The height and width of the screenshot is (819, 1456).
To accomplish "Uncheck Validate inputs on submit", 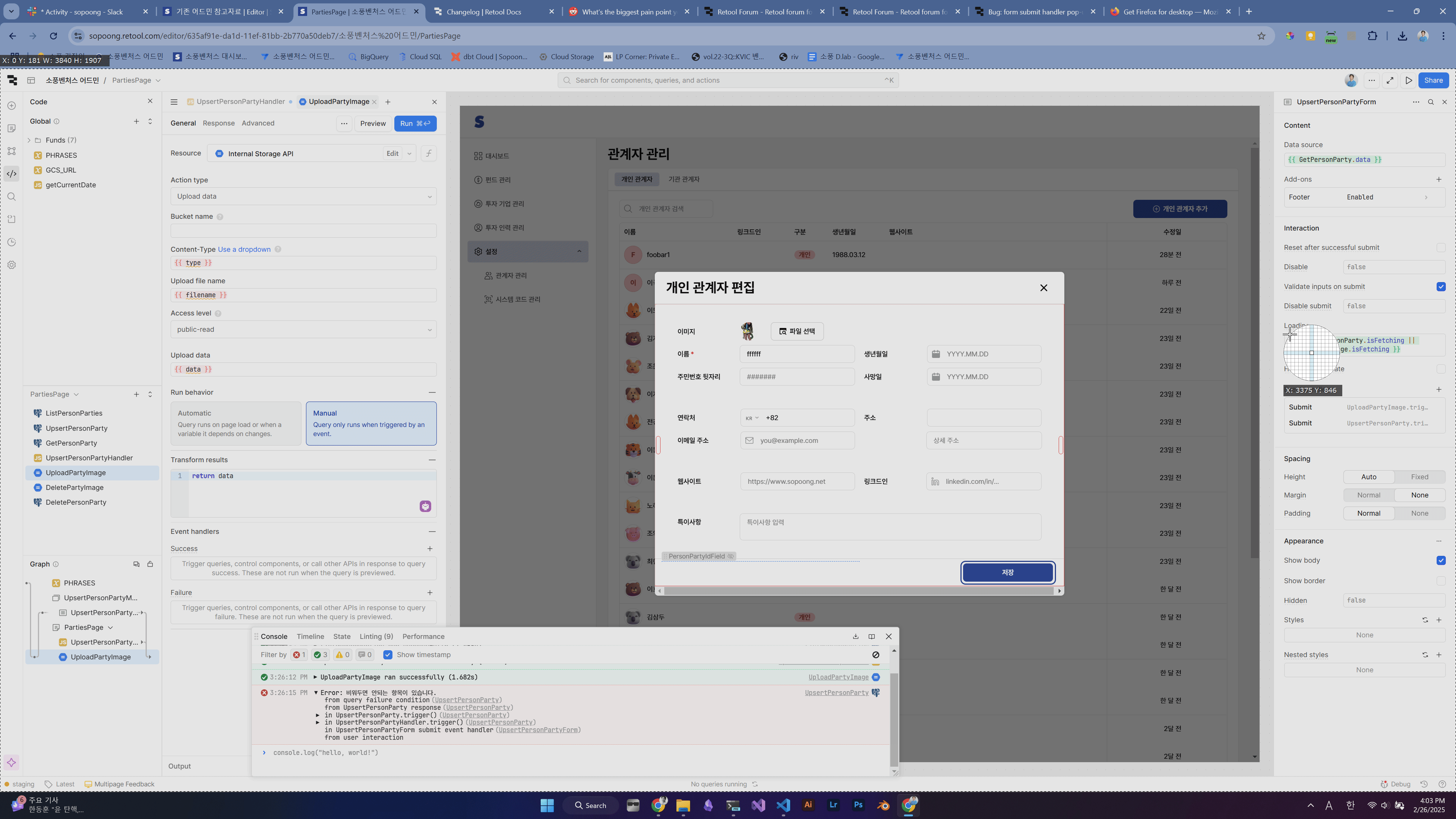I will pos(1441,287).
